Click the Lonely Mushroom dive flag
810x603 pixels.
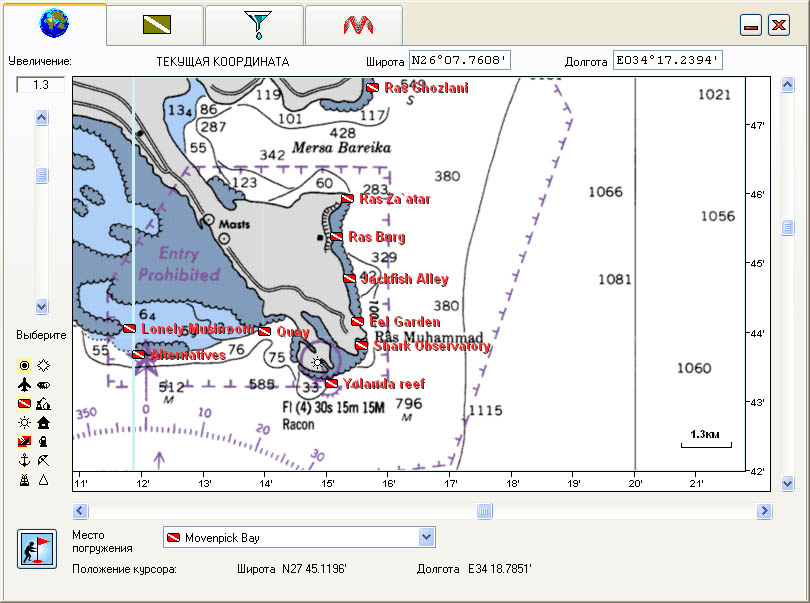(x=130, y=329)
